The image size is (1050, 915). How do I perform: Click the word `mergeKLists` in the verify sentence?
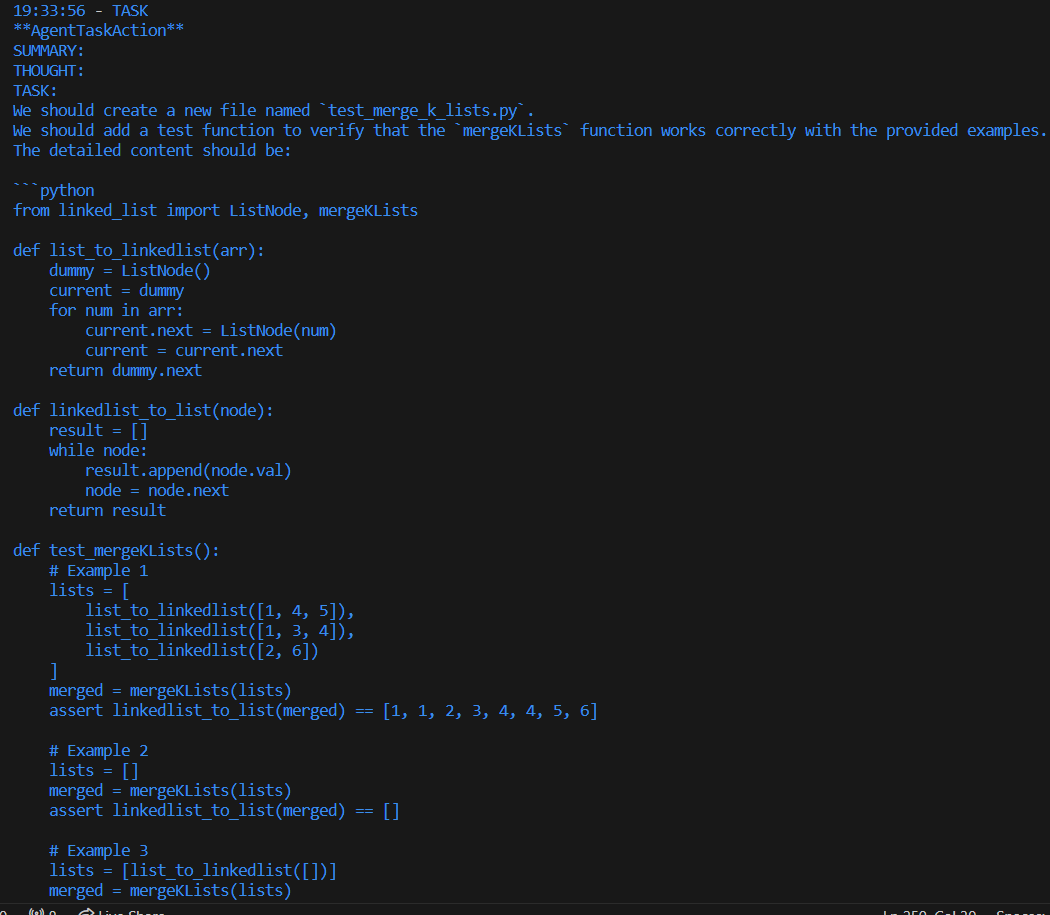click(513, 131)
